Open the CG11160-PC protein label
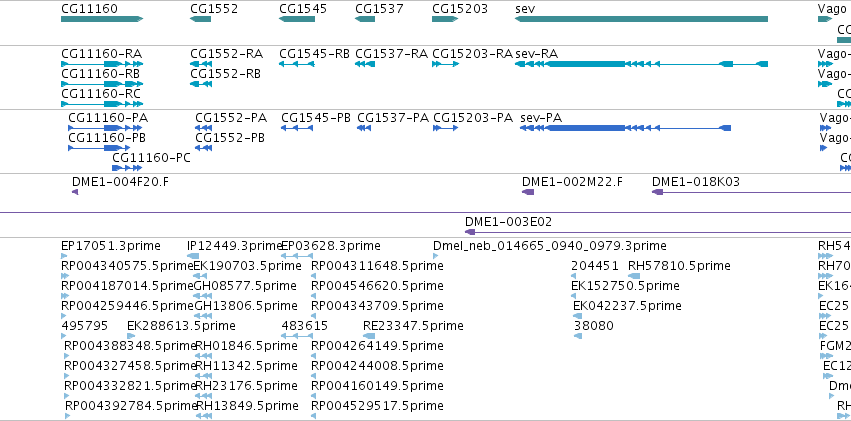This screenshot has height=421, width=851. [x=151, y=158]
